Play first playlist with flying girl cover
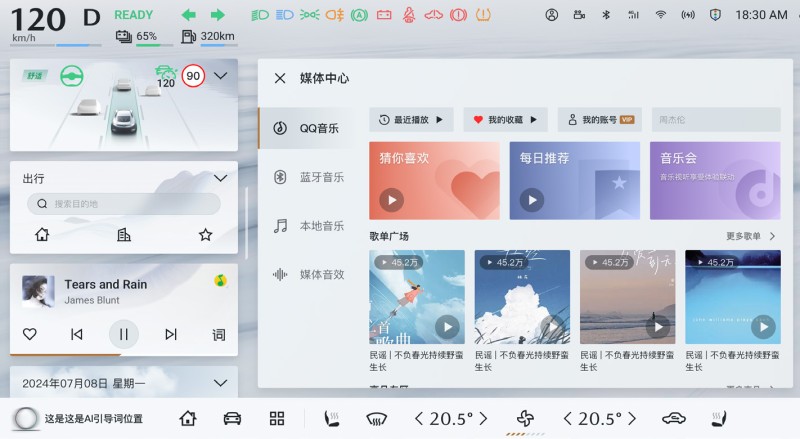Screen dimensions: 800x439 click(447, 327)
